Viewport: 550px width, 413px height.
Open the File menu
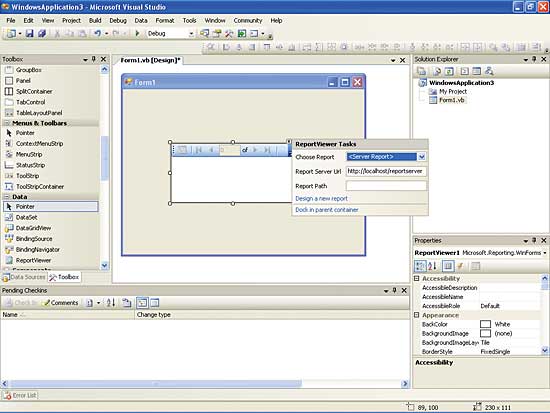[x=11, y=20]
